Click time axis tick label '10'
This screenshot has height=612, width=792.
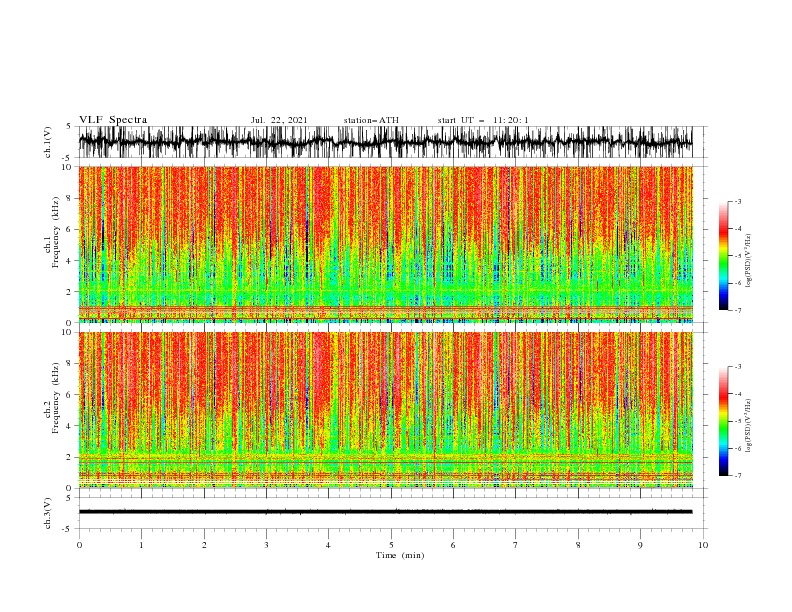[x=703, y=545]
